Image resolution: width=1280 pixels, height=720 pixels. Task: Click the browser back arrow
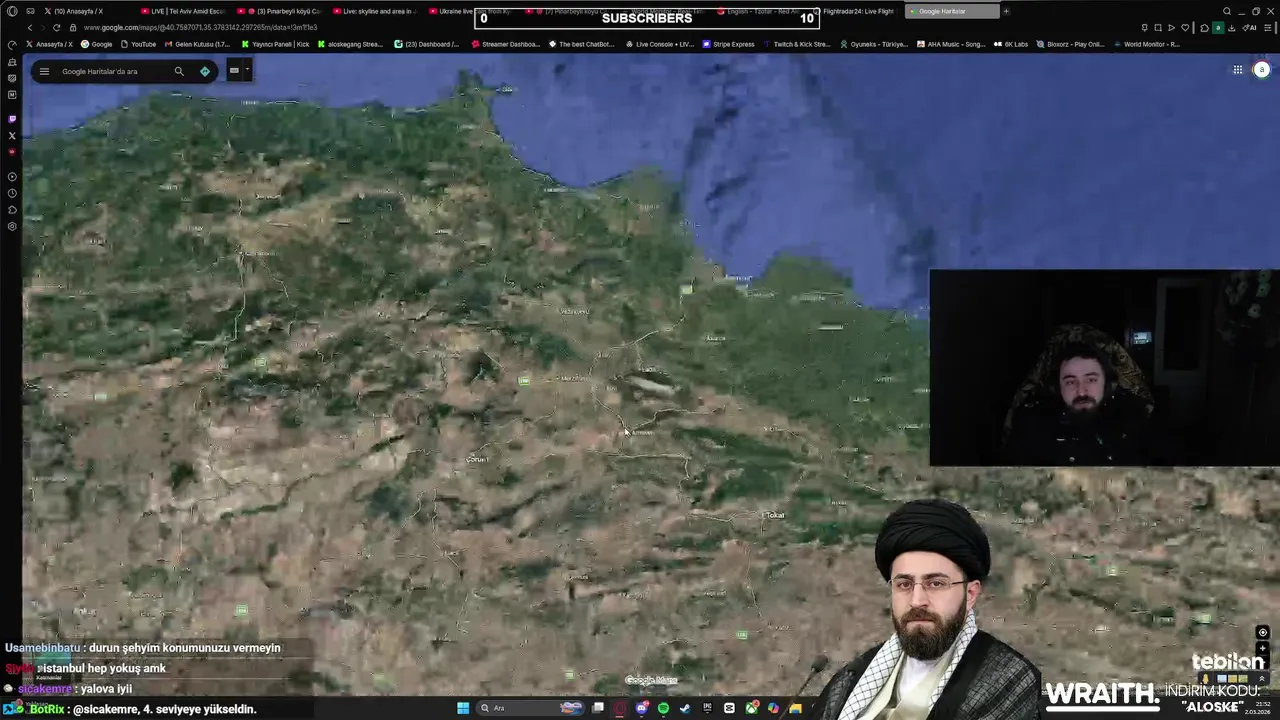point(30,27)
